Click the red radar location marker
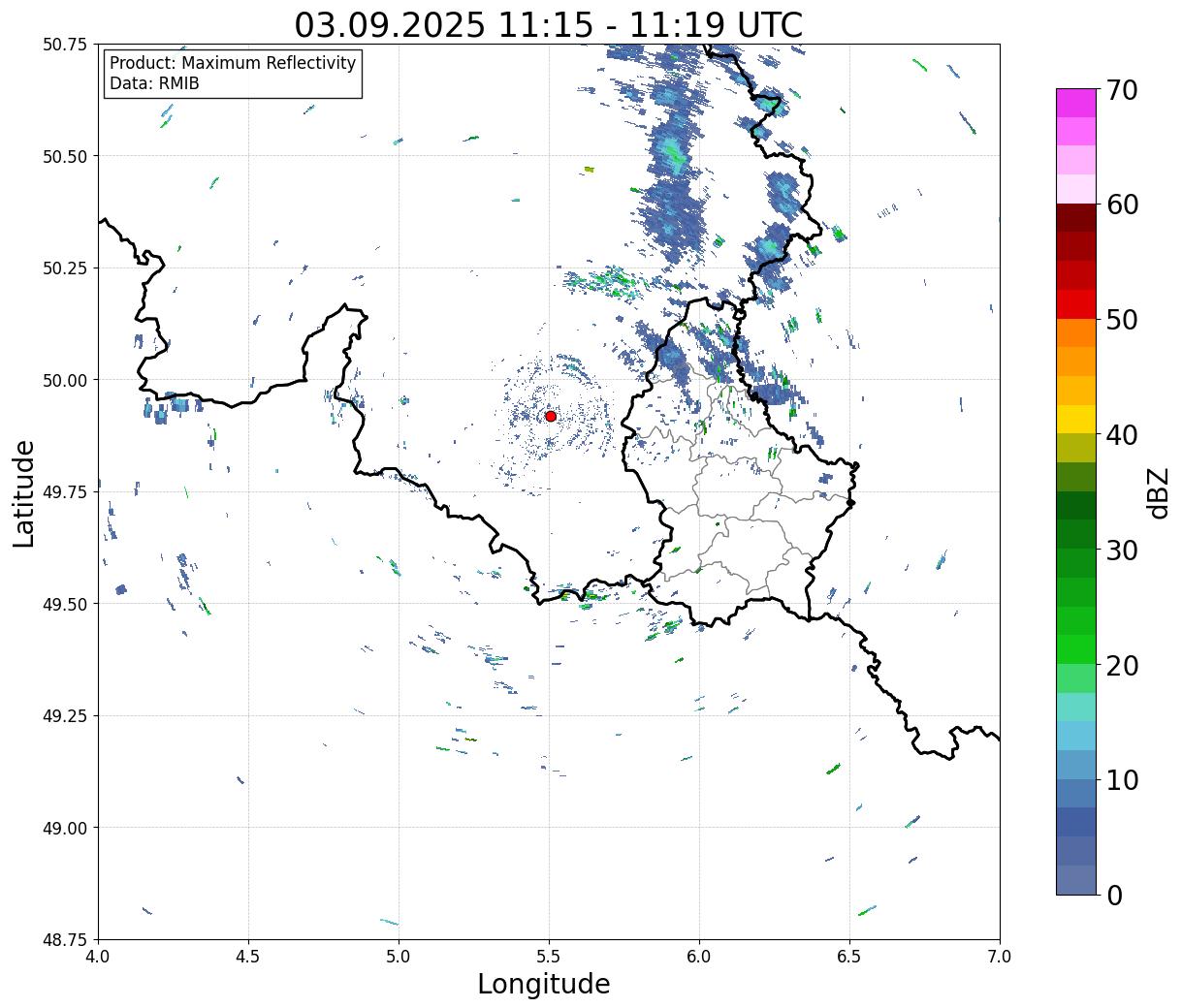Viewport: 1182px width, 1008px height. coord(551,416)
